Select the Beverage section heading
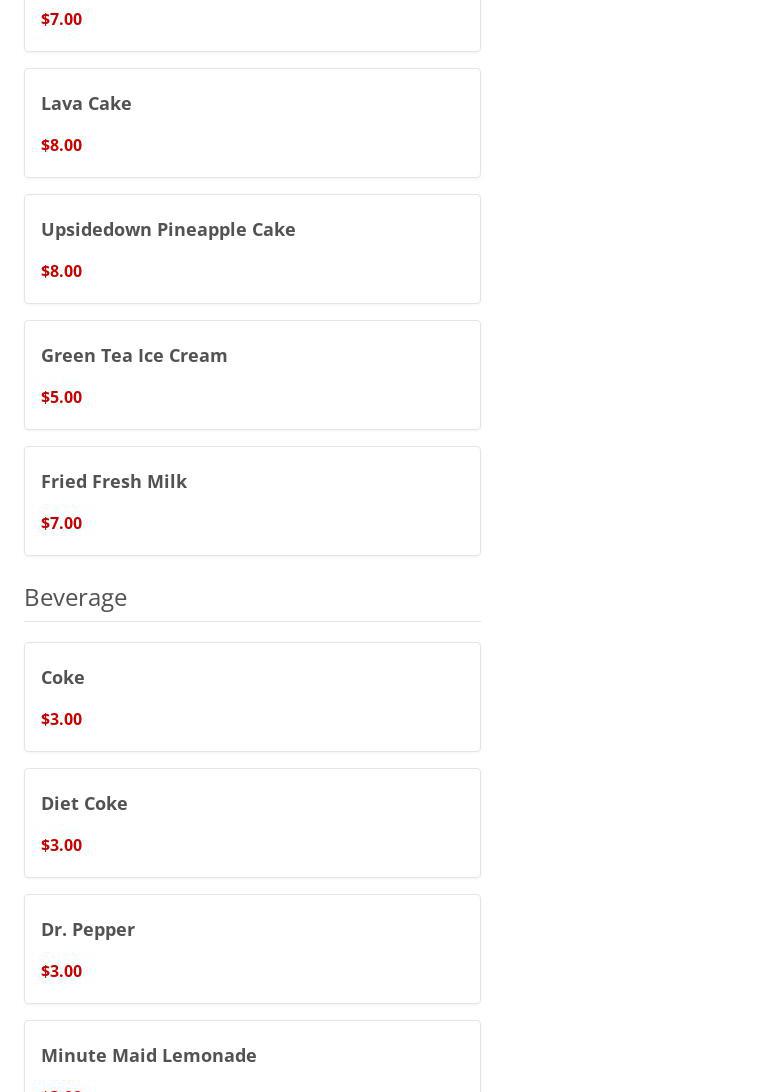Image resolution: width=770 pixels, height=1092 pixels. (x=75, y=597)
